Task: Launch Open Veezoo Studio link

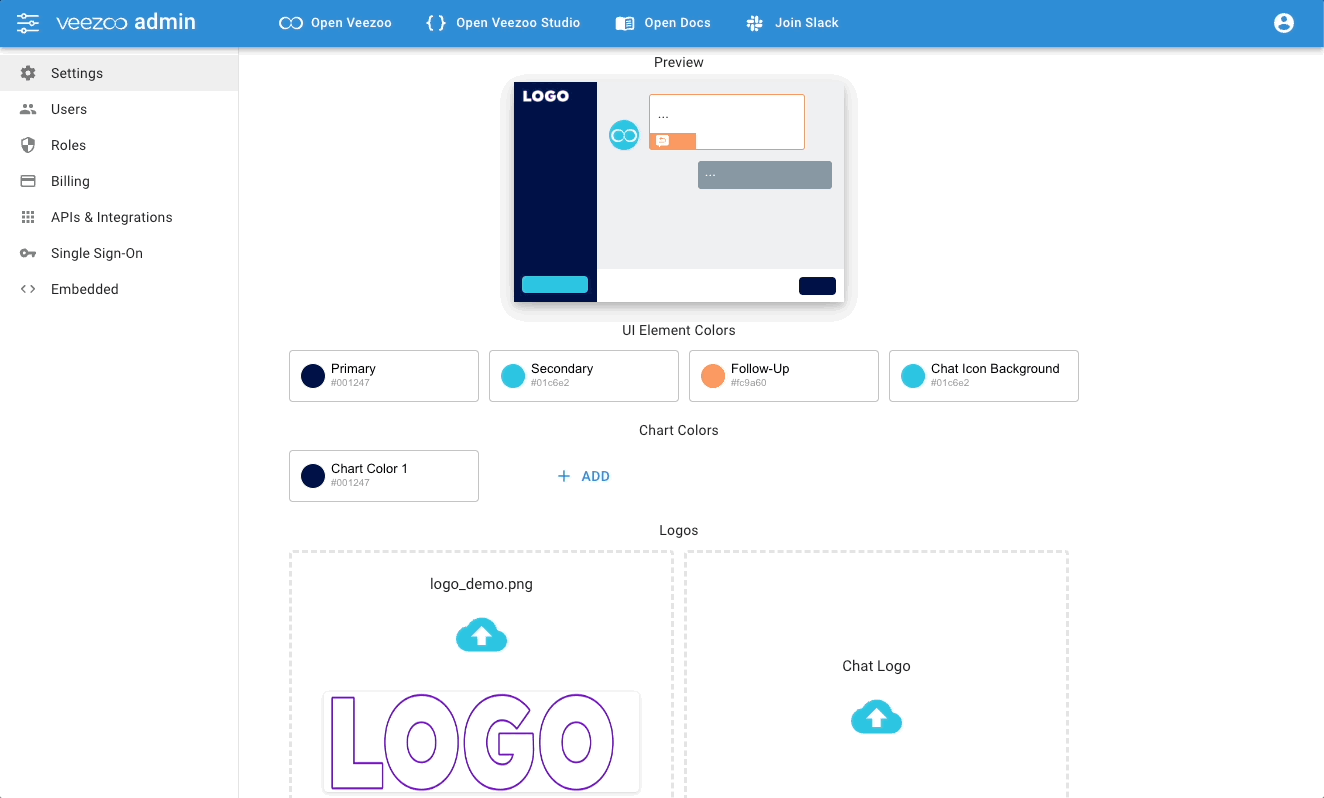Action: (x=503, y=23)
